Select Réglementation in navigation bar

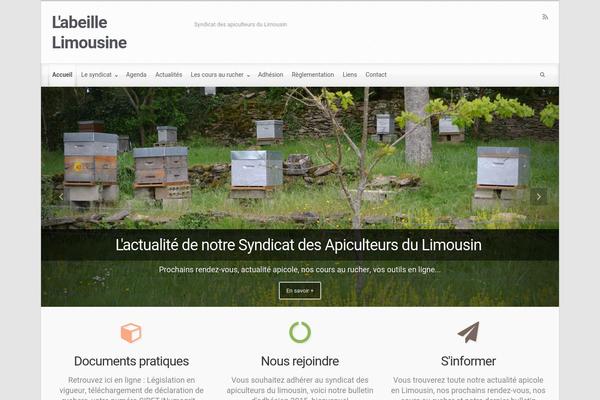click(313, 75)
